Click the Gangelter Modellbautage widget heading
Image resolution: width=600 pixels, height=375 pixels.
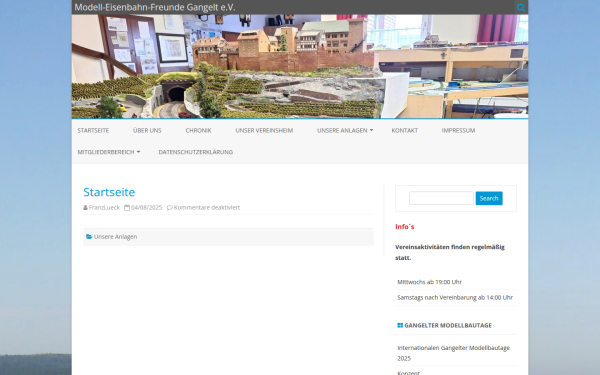[x=448, y=325]
